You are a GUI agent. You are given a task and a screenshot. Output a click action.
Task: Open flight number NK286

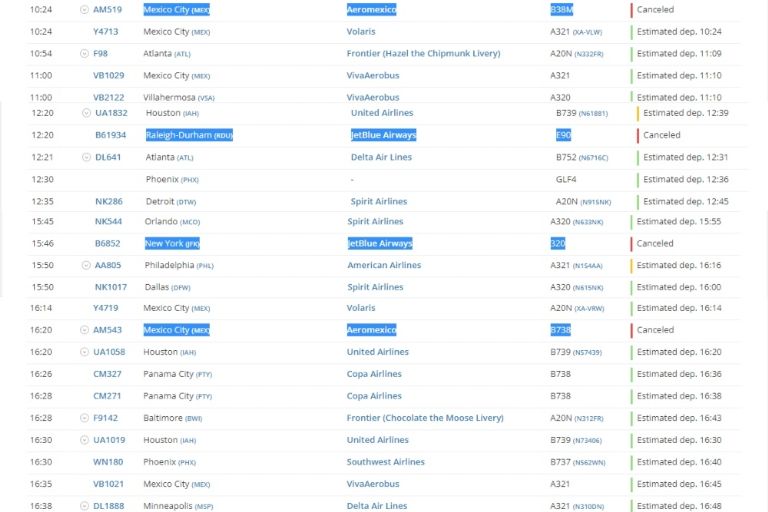tap(109, 201)
